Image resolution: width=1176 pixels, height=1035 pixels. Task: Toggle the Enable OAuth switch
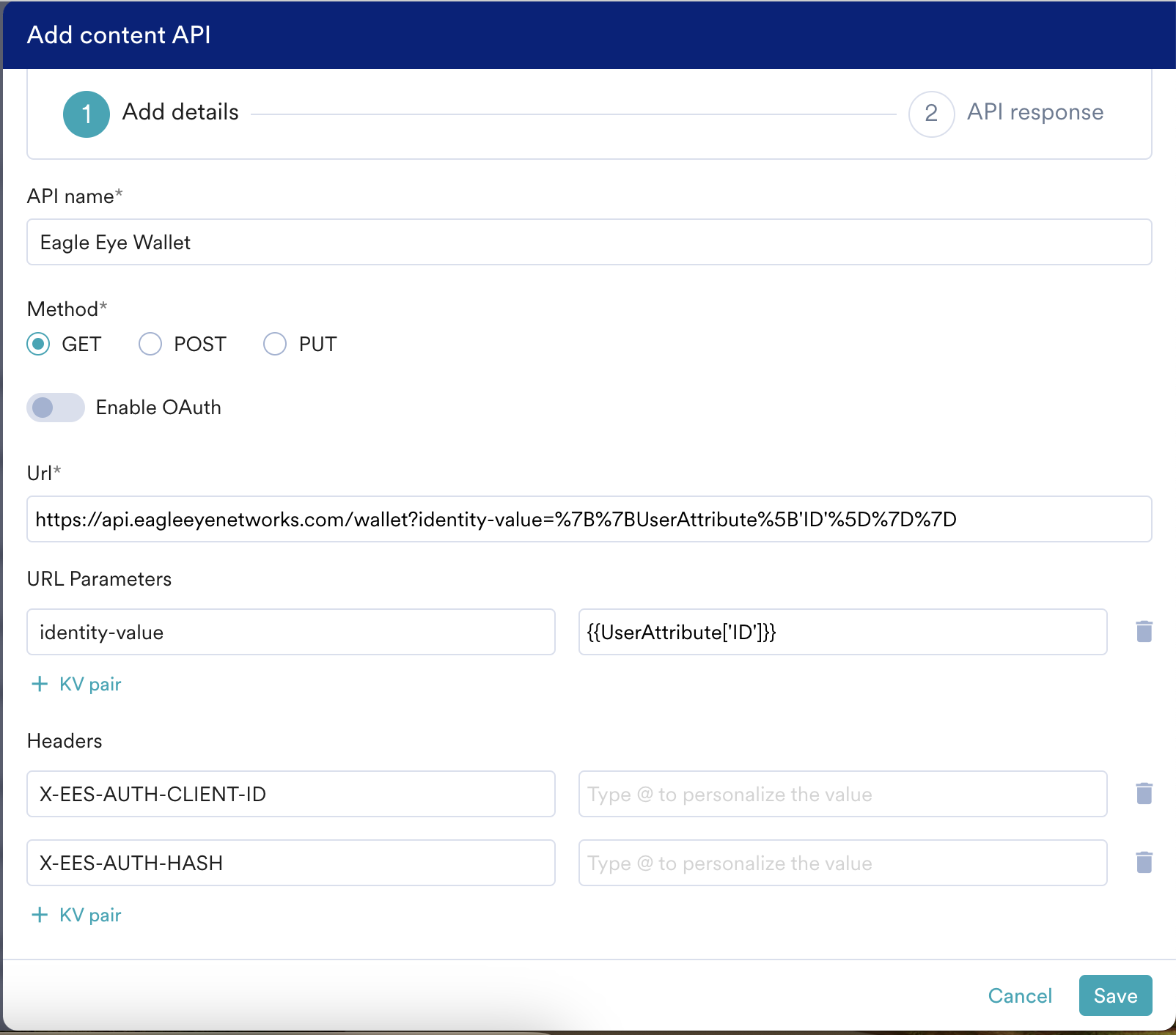coord(56,408)
